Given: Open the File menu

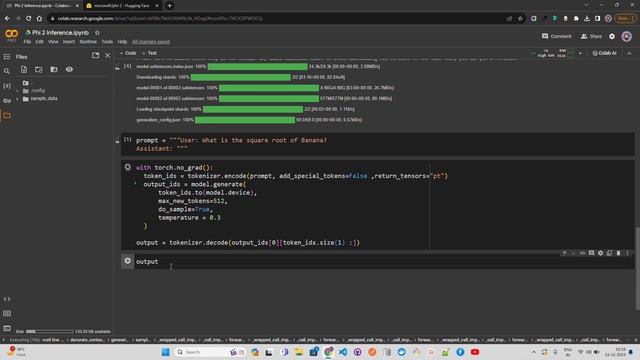Looking at the screenshot, I should click(x=27, y=42).
